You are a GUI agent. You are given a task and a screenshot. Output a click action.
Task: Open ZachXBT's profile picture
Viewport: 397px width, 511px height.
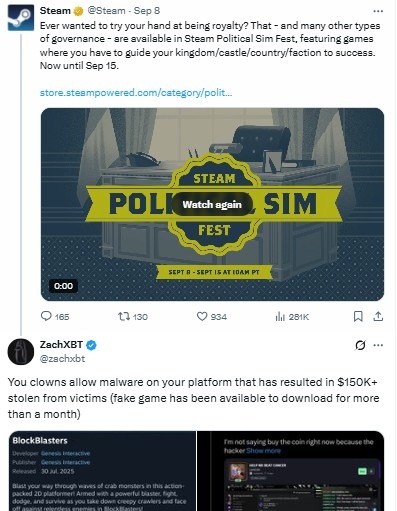(x=21, y=352)
